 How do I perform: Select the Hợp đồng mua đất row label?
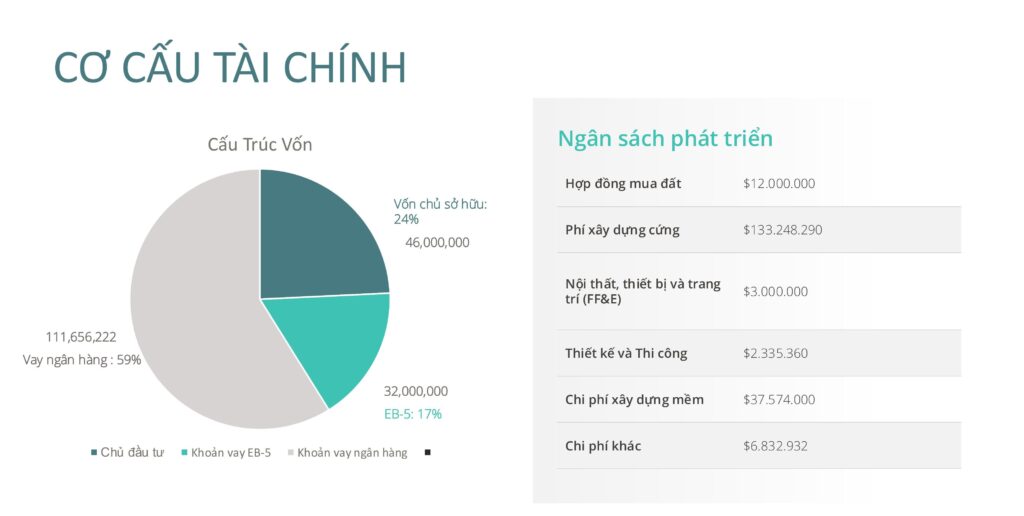click(623, 184)
